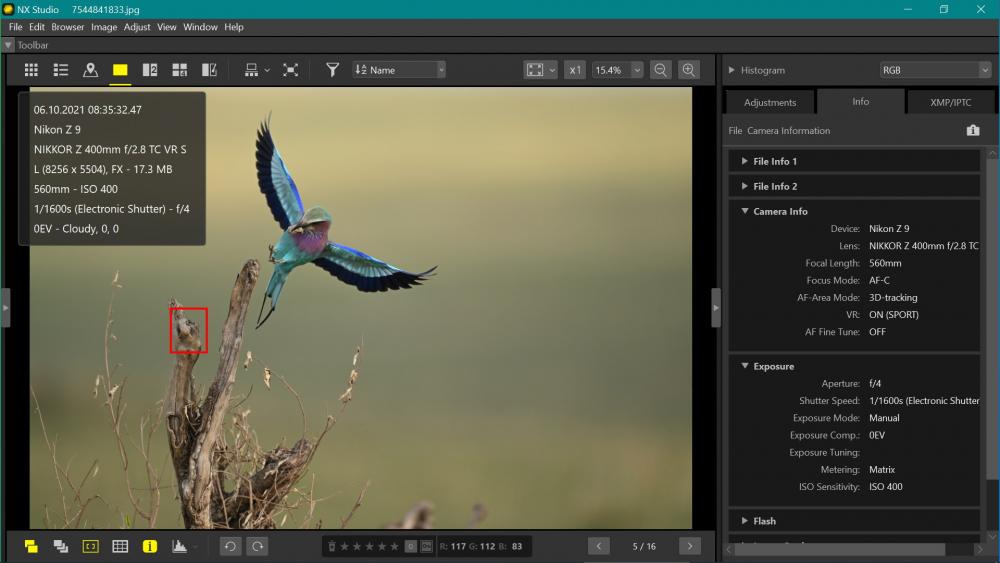Rotate image counterclockwise
The height and width of the screenshot is (563, 1000).
click(230, 546)
